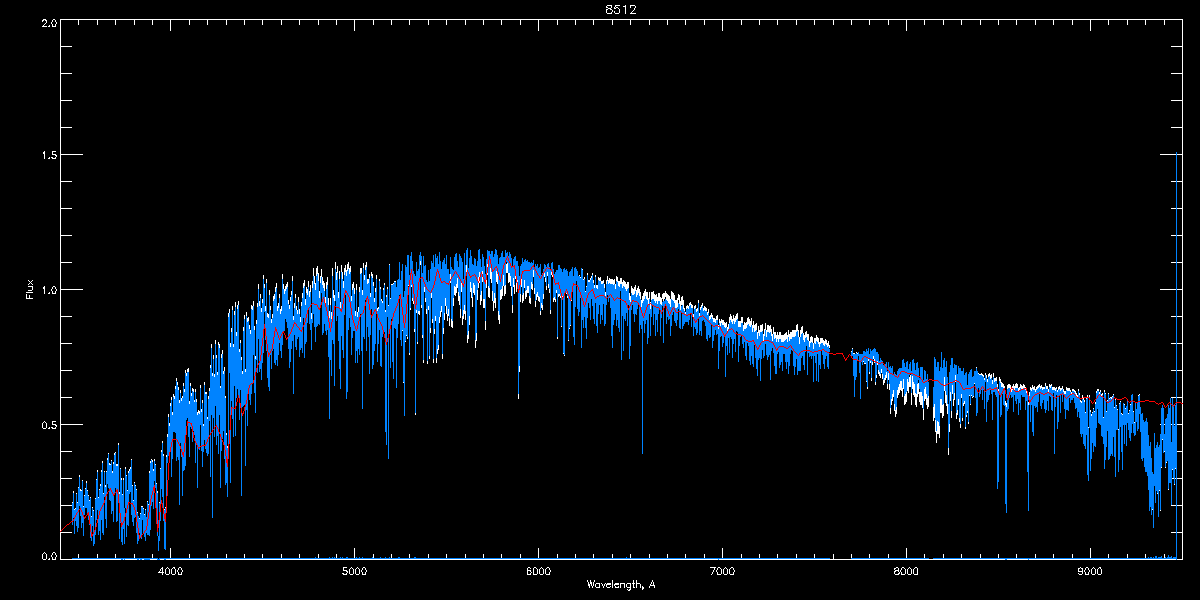Select the 6000 wavelength tick label
1200x600 pixels.
pos(538,571)
